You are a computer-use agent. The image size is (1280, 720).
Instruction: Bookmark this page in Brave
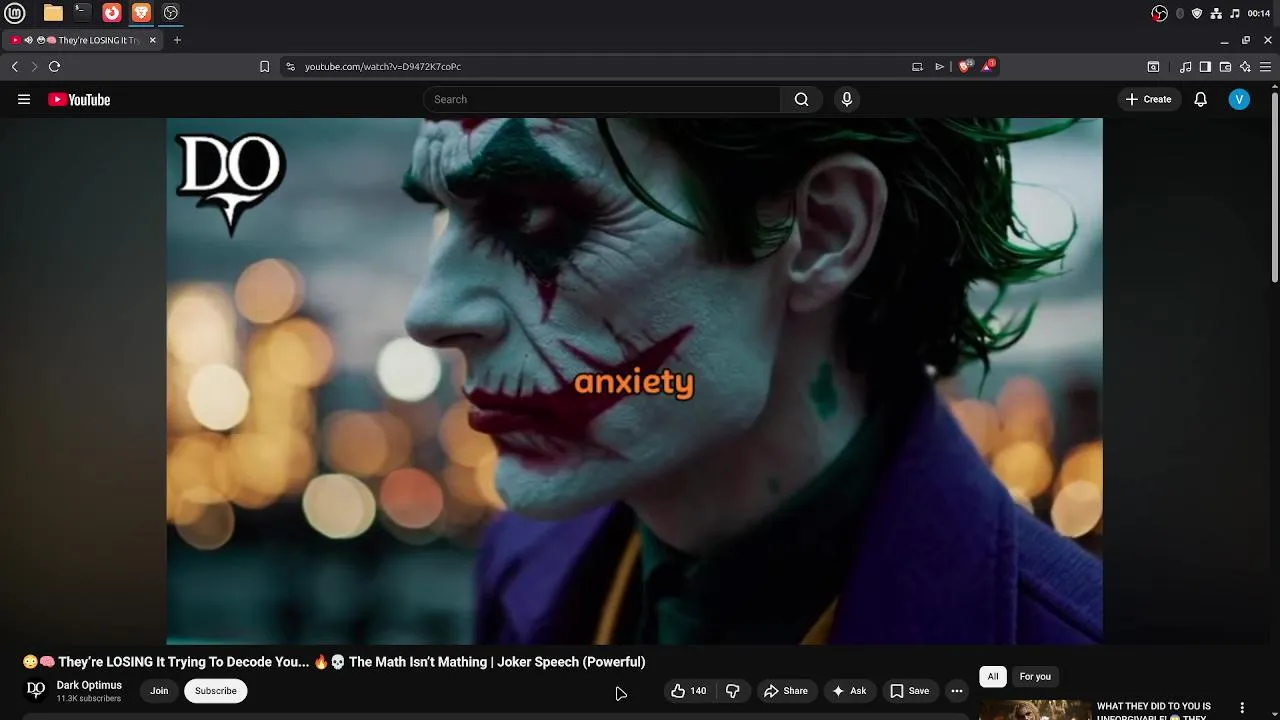pyautogui.click(x=264, y=66)
